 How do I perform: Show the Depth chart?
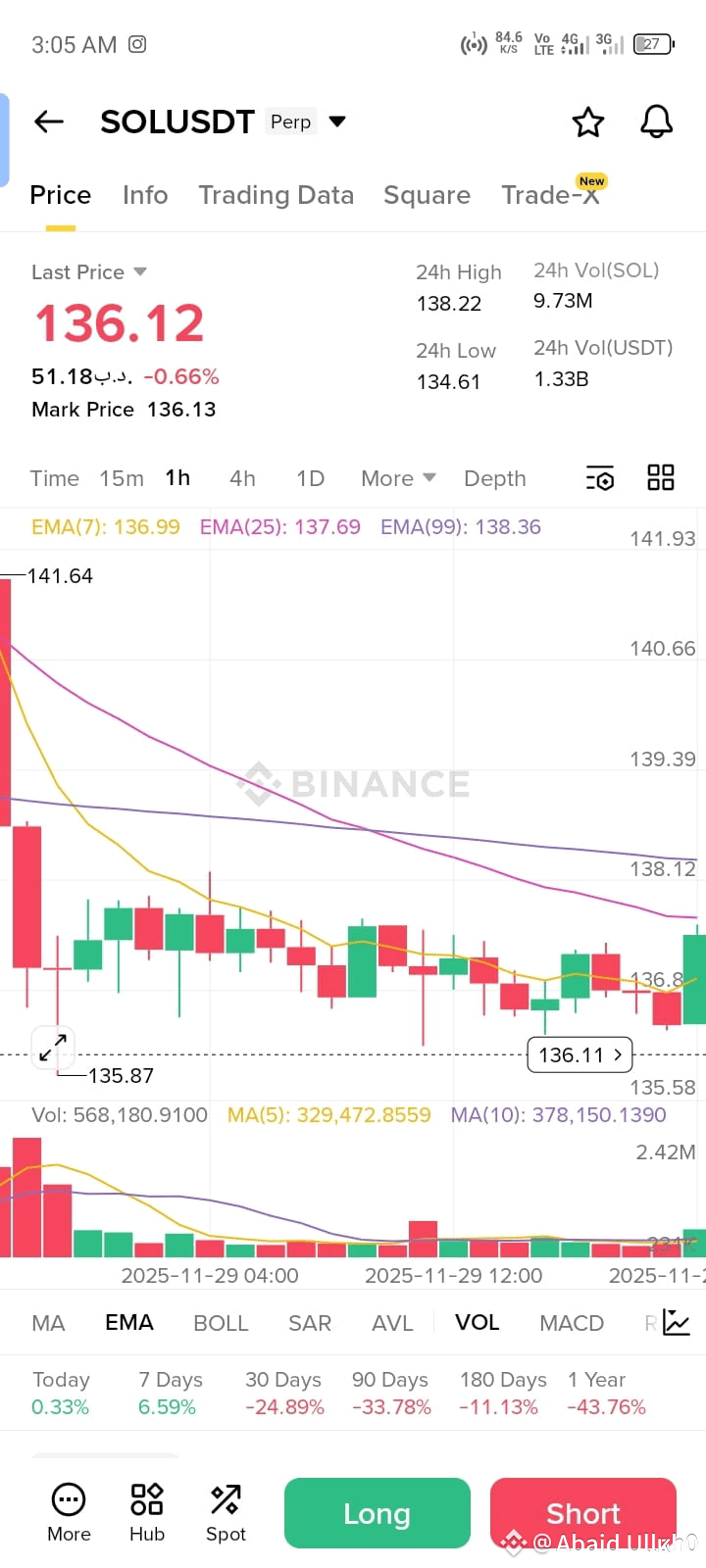495,478
